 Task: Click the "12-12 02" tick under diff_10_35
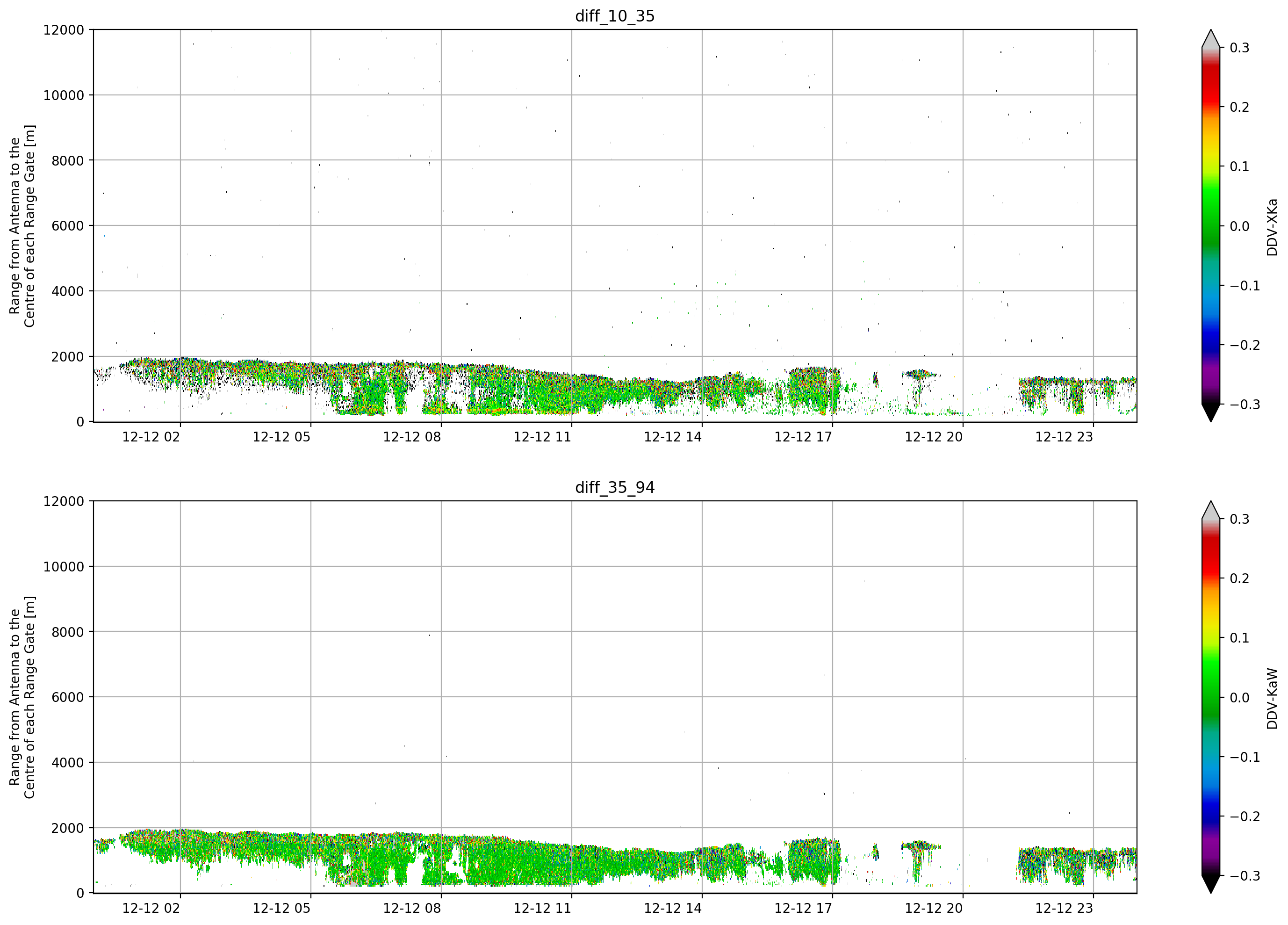coord(151,437)
